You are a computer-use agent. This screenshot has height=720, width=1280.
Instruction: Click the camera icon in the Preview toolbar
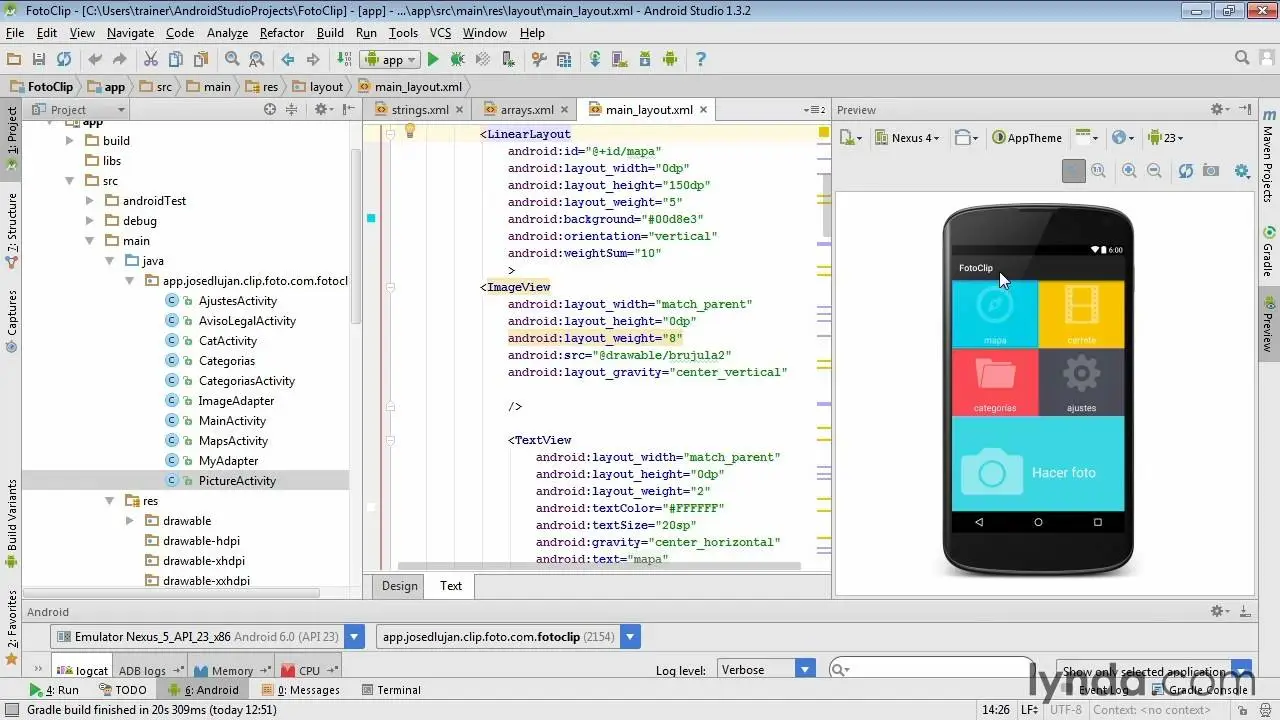[1211, 171]
